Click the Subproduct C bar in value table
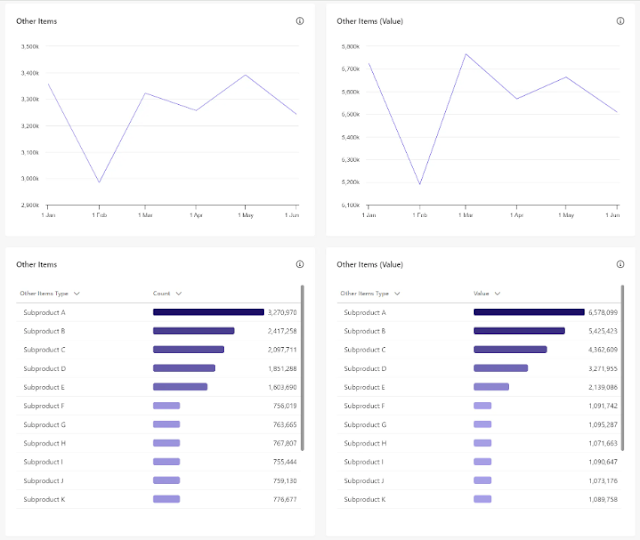This screenshot has width=640, height=540. click(510, 350)
